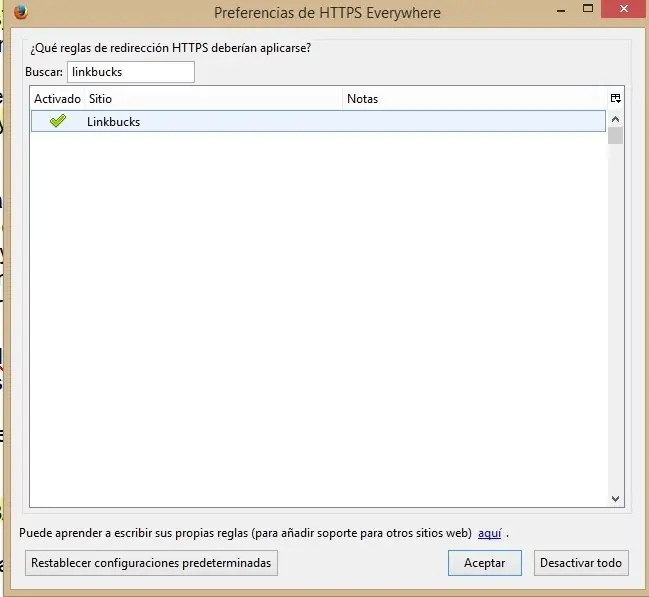Toggle the green checkmark for Linkbucks
Screen dimensions: 649x597
58,121
